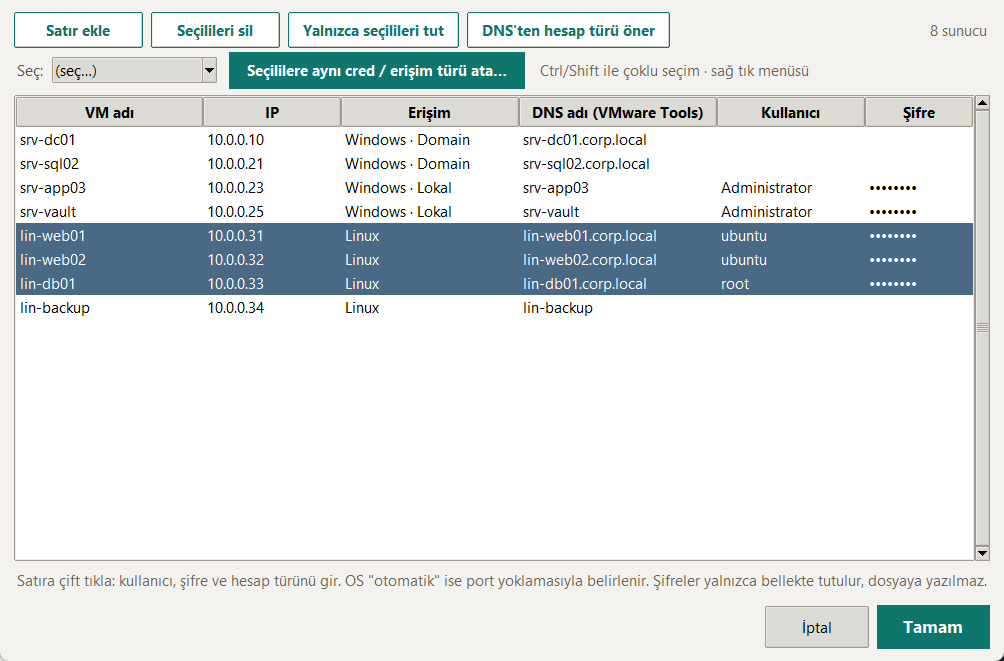Open the "Seç" dropdown combo box

point(134,70)
